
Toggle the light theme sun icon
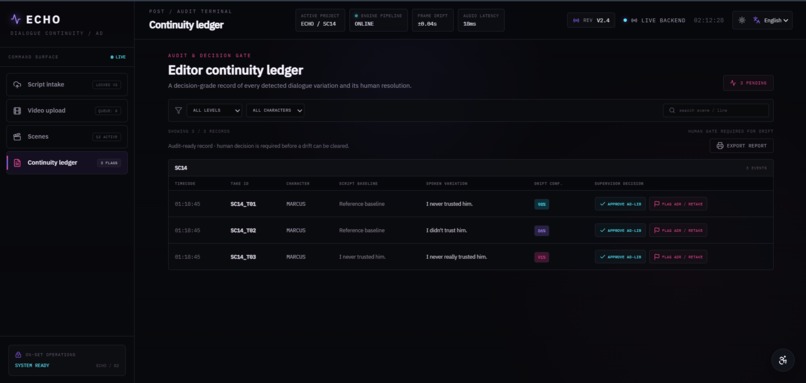(x=741, y=20)
